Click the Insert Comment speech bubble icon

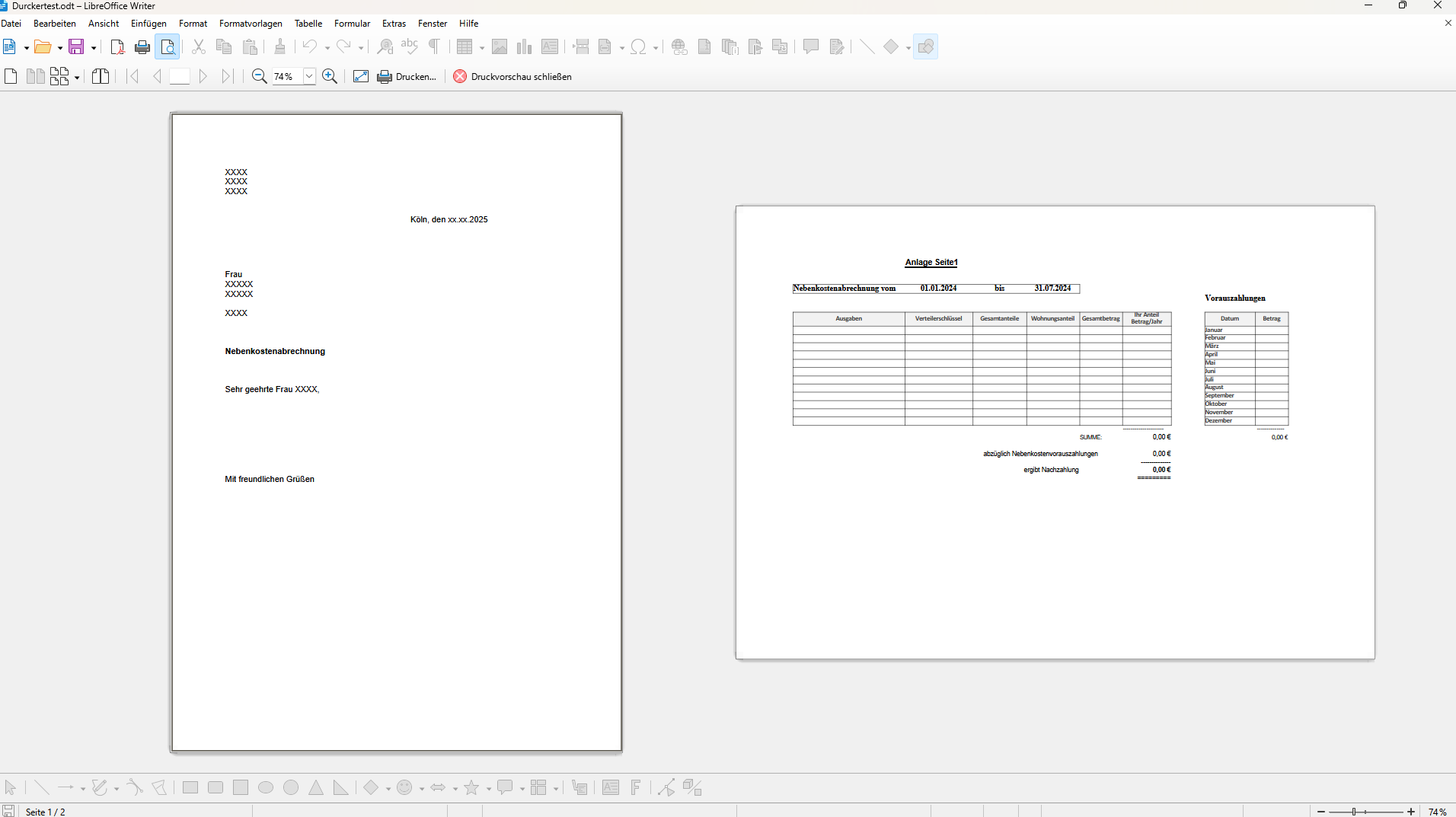[x=811, y=47]
